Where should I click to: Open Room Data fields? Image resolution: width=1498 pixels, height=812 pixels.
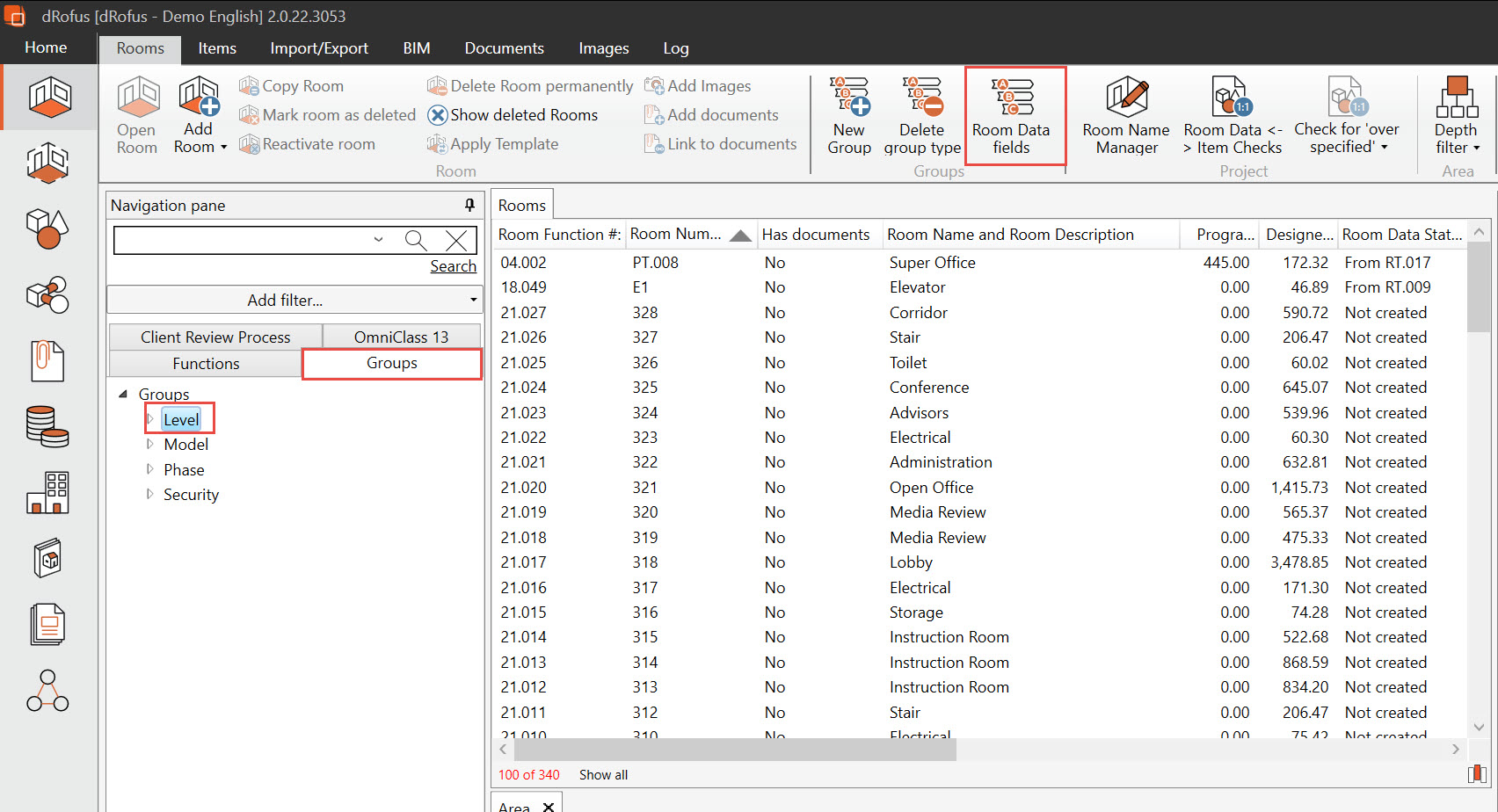coord(1011,115)
